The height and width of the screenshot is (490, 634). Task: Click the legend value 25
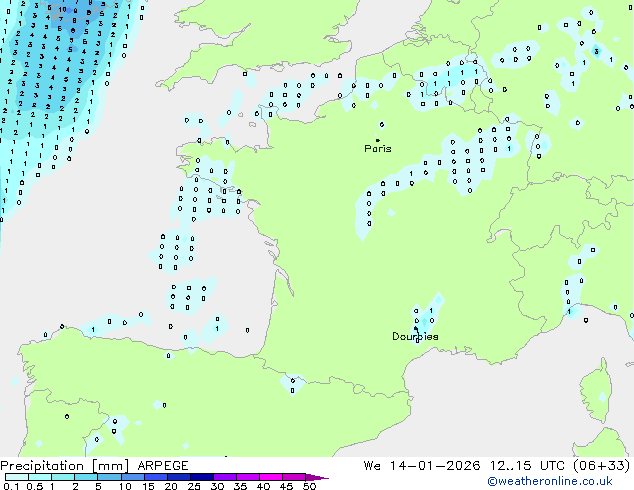click(194, 486)
